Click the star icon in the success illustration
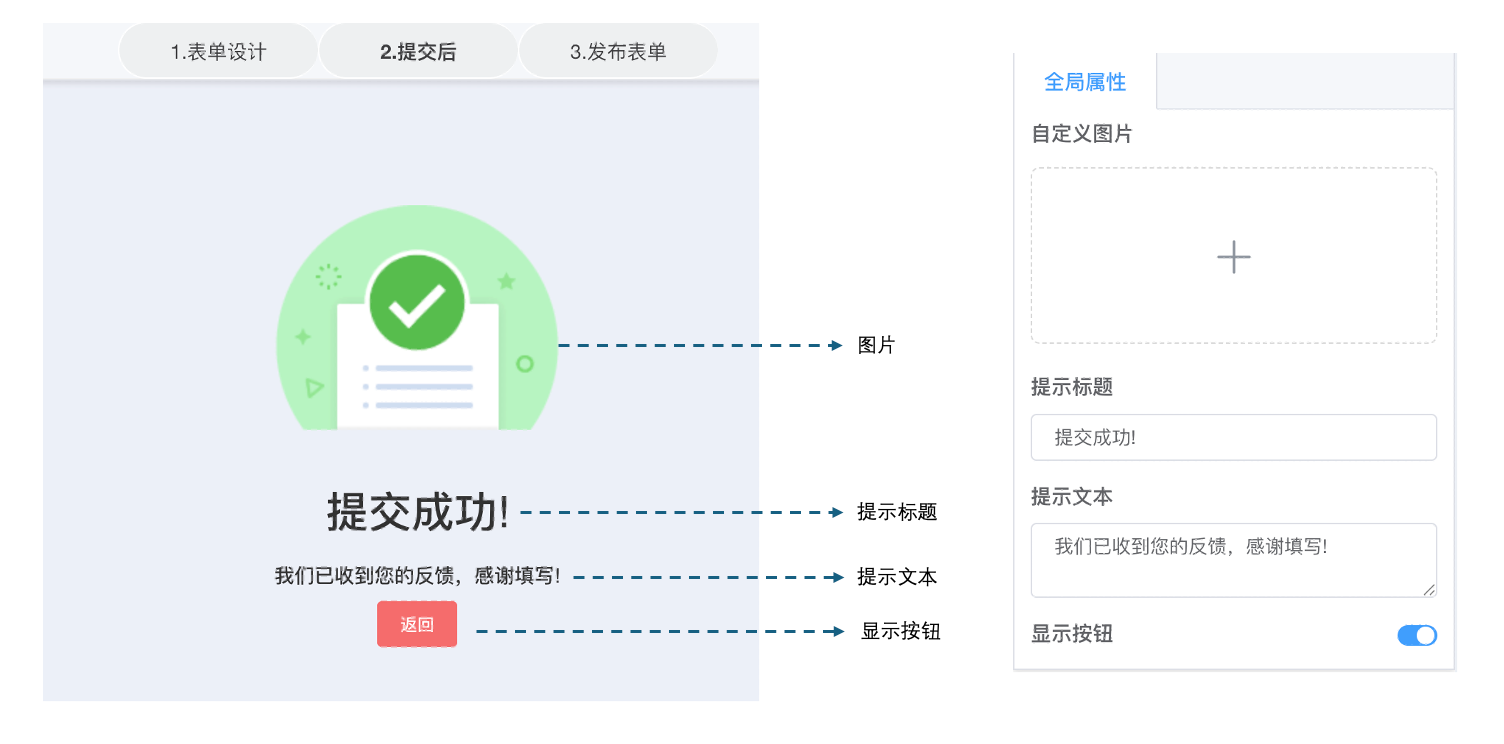Image resolution: width=1504 pixels, height=744 pixels. 506,281
